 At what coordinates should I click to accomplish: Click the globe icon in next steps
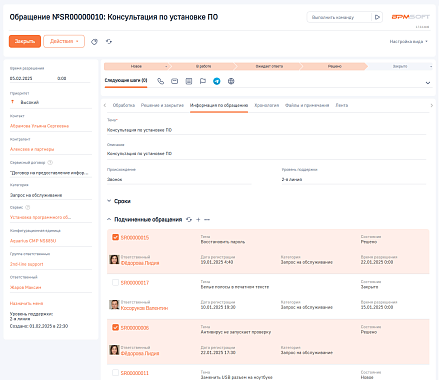231,81
